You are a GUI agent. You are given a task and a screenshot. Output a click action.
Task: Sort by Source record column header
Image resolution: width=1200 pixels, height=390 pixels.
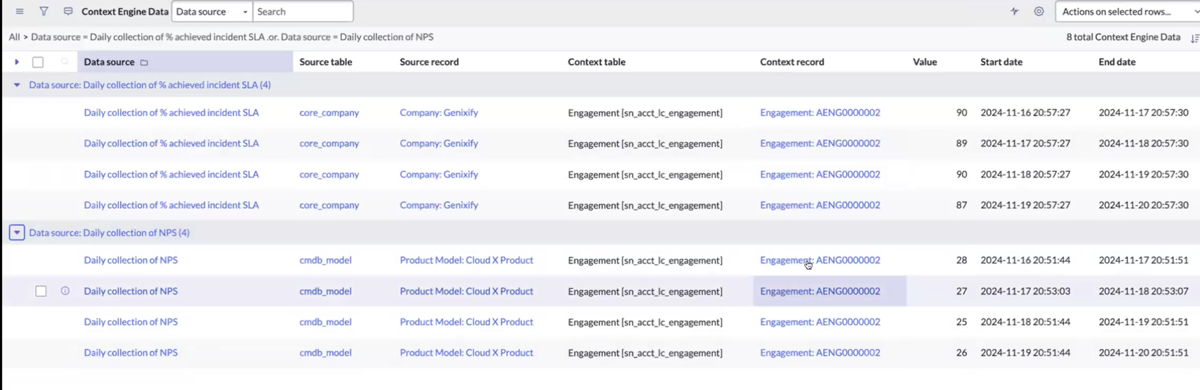(x=429, y=62)
